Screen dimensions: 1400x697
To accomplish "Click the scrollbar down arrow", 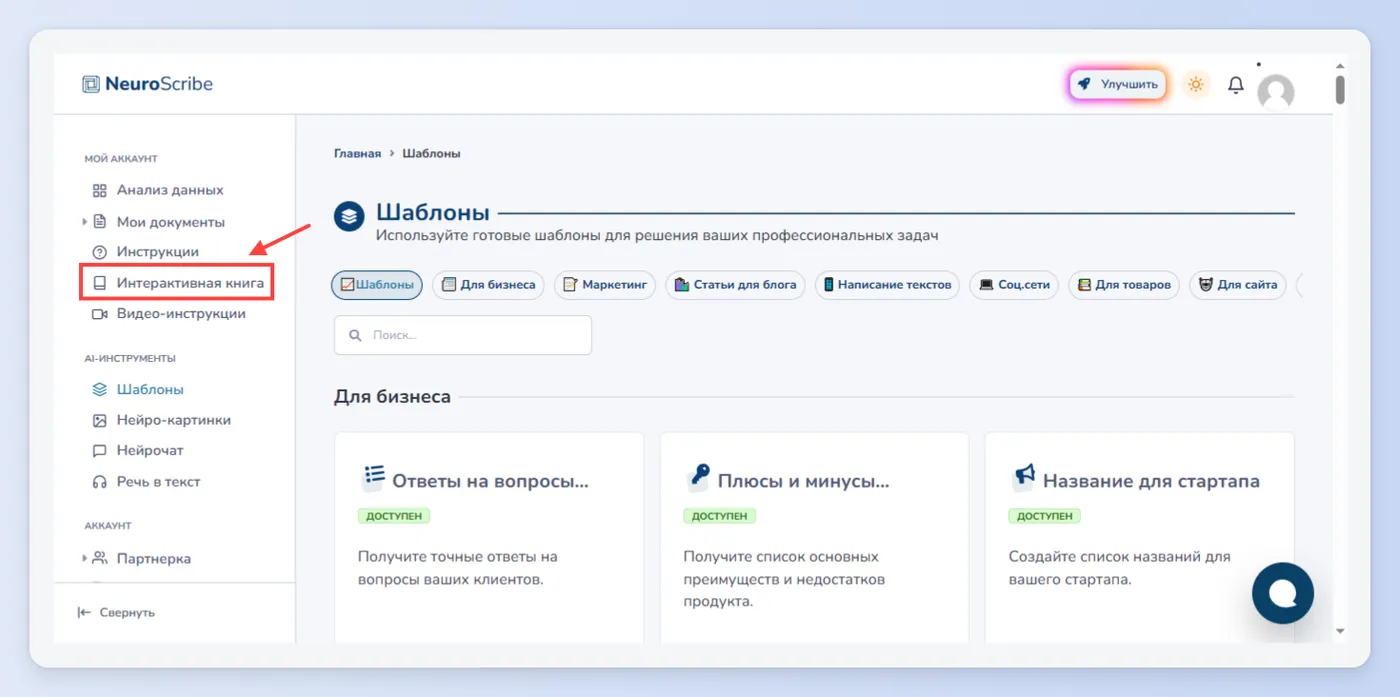I will [1340, 631].
